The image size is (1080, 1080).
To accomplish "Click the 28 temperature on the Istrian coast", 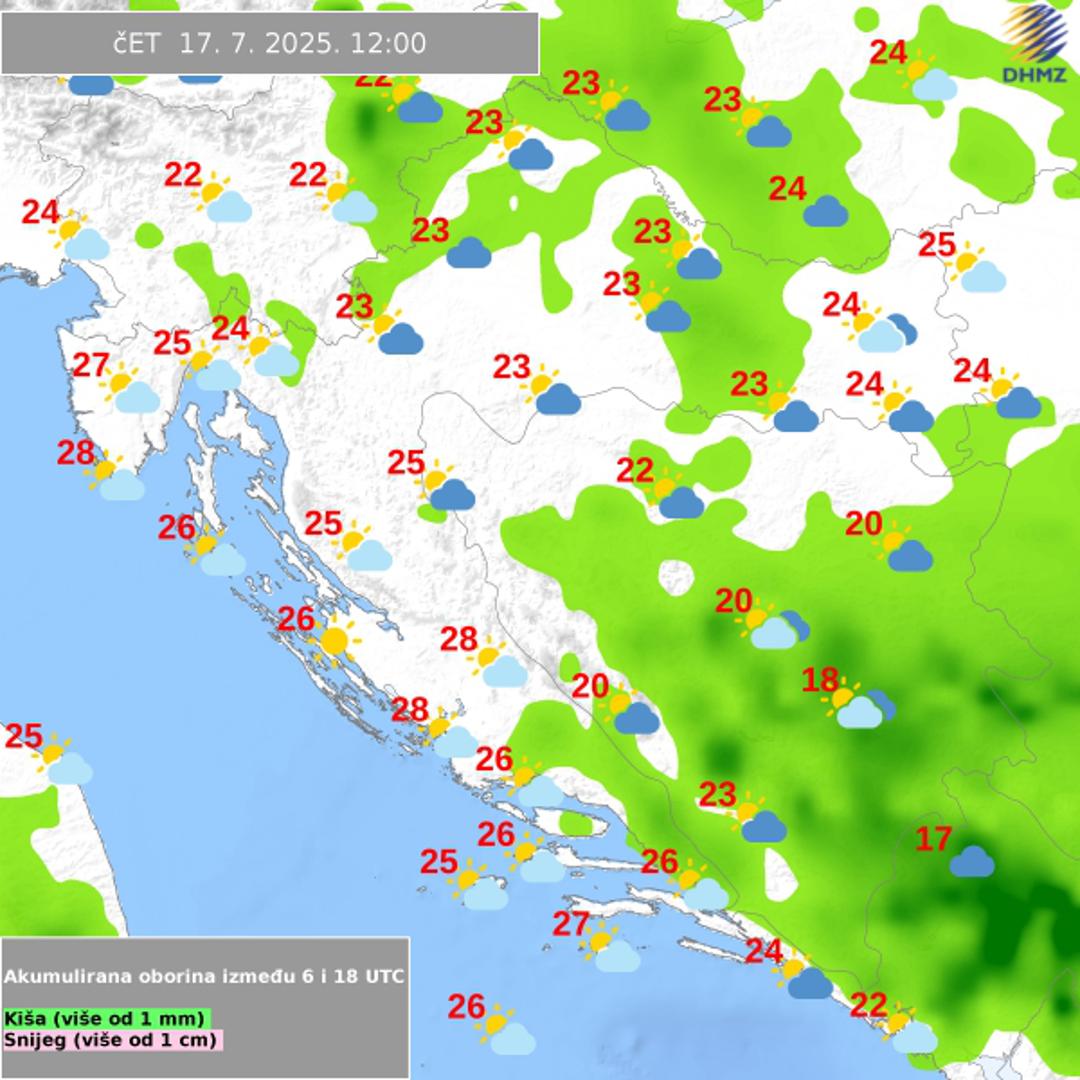I will [x=75, y=453].
